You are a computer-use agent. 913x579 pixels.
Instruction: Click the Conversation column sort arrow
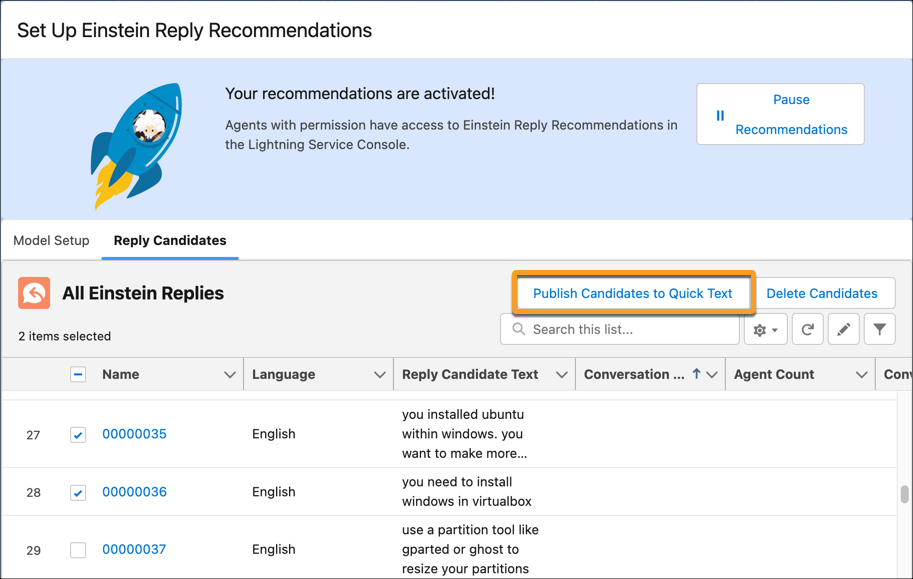click(x=696, y=374)
